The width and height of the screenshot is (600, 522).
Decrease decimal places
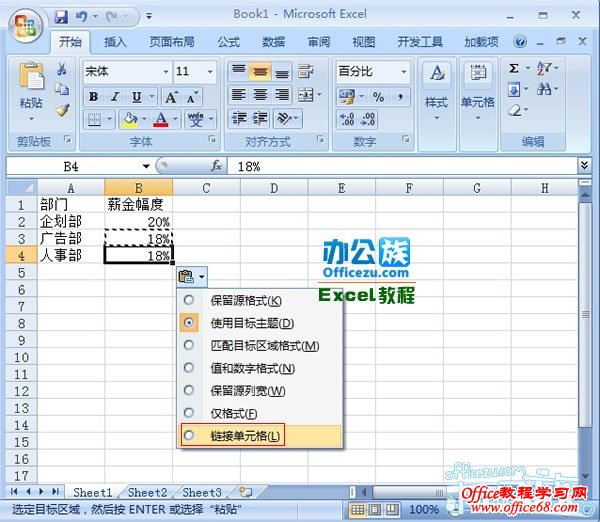(x=368, y=119)
